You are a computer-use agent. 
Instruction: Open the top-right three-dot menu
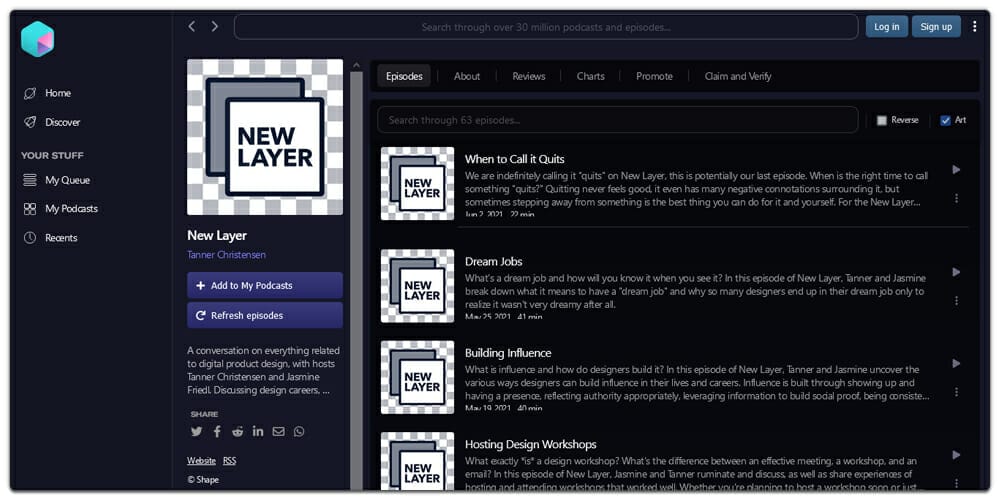click(975, 27)
